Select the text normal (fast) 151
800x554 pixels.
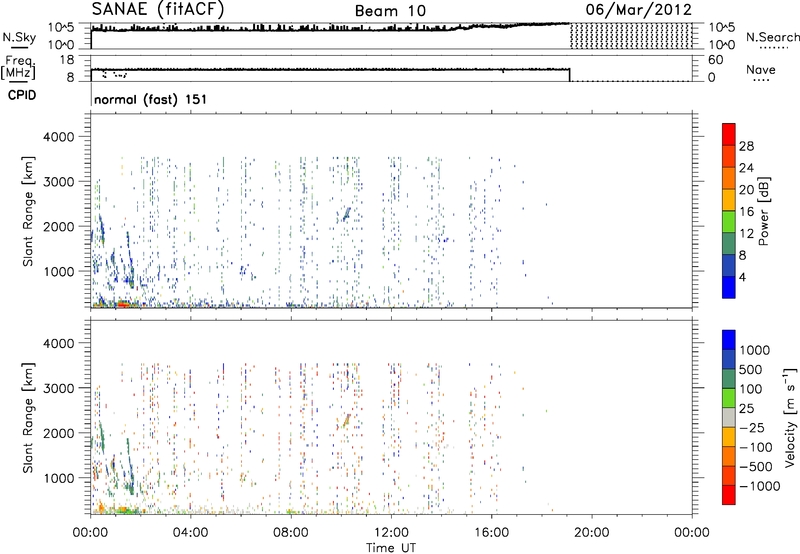151,99
